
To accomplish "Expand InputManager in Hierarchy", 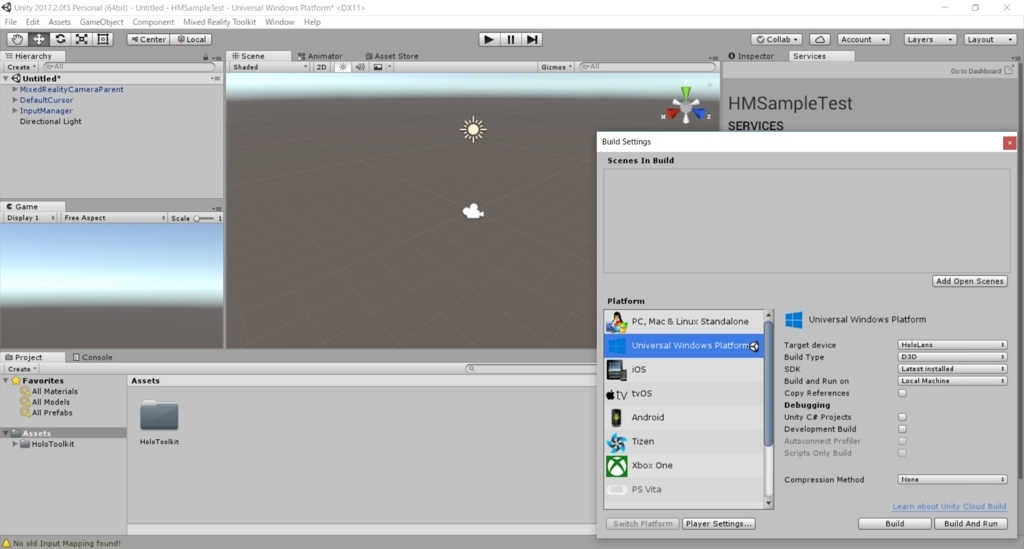I will [x=14, y=111].
